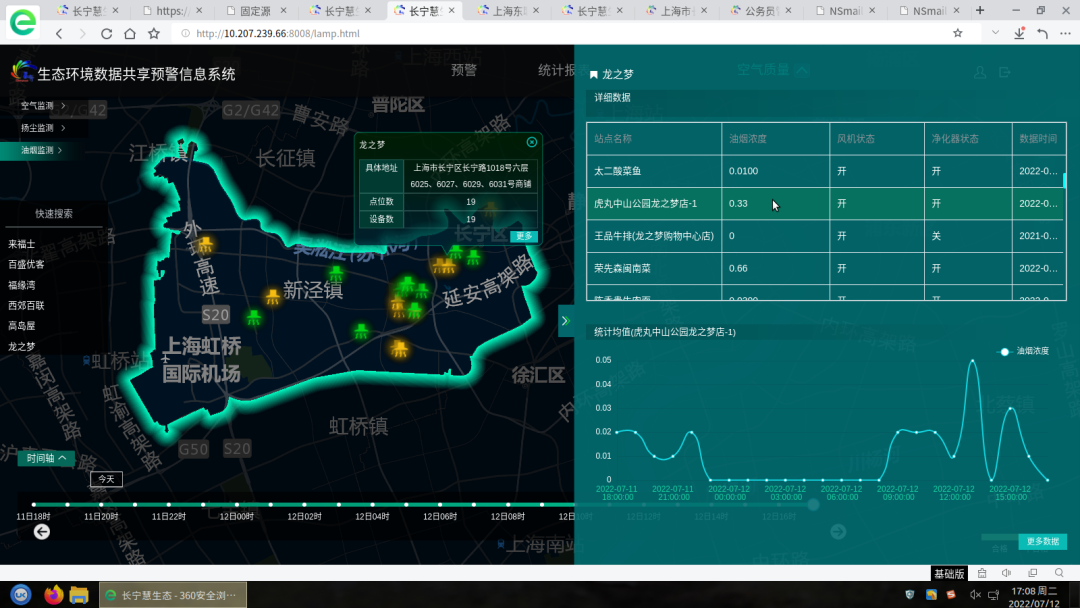Expand the 空气监测 menu
This screenshot has height=608, width=1080.
click(x=43, y=106)
